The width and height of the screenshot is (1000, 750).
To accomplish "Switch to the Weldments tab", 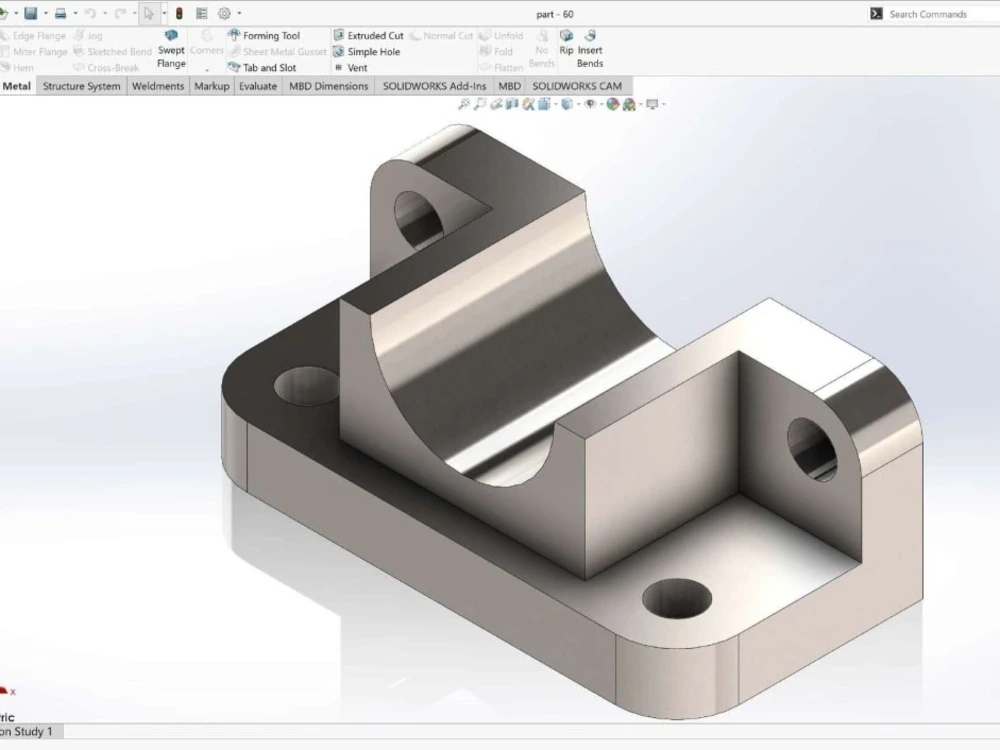I will [x=158, y=86].
